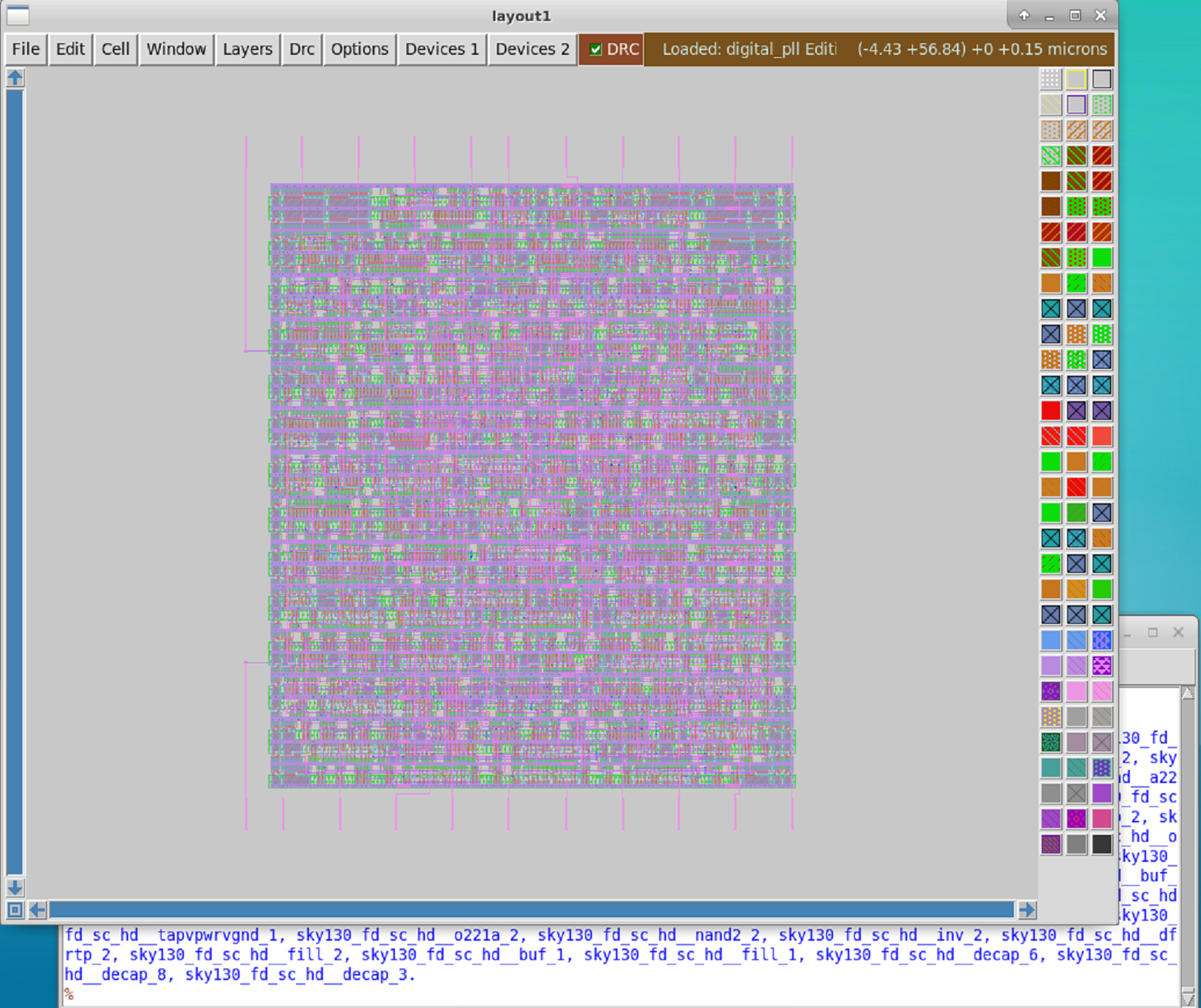Select the blue diagonal-striped layer icon
Image resolution: width=1201 pixels, height=1008 pixels.
pyautogui.click(x=1077, y=640)
